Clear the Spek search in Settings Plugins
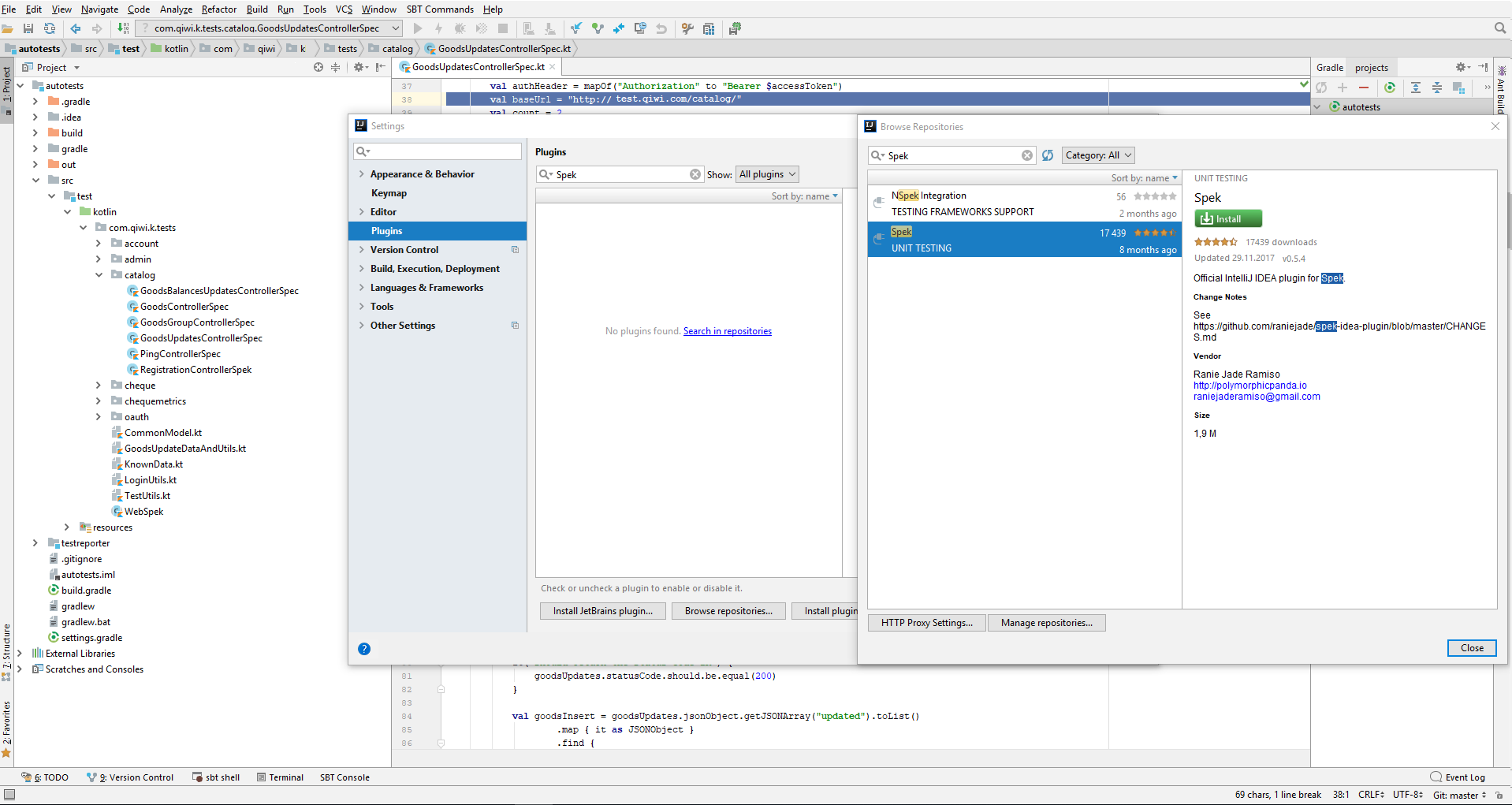Viewport: 1512px width, 805px height. (x=695, y=174)
